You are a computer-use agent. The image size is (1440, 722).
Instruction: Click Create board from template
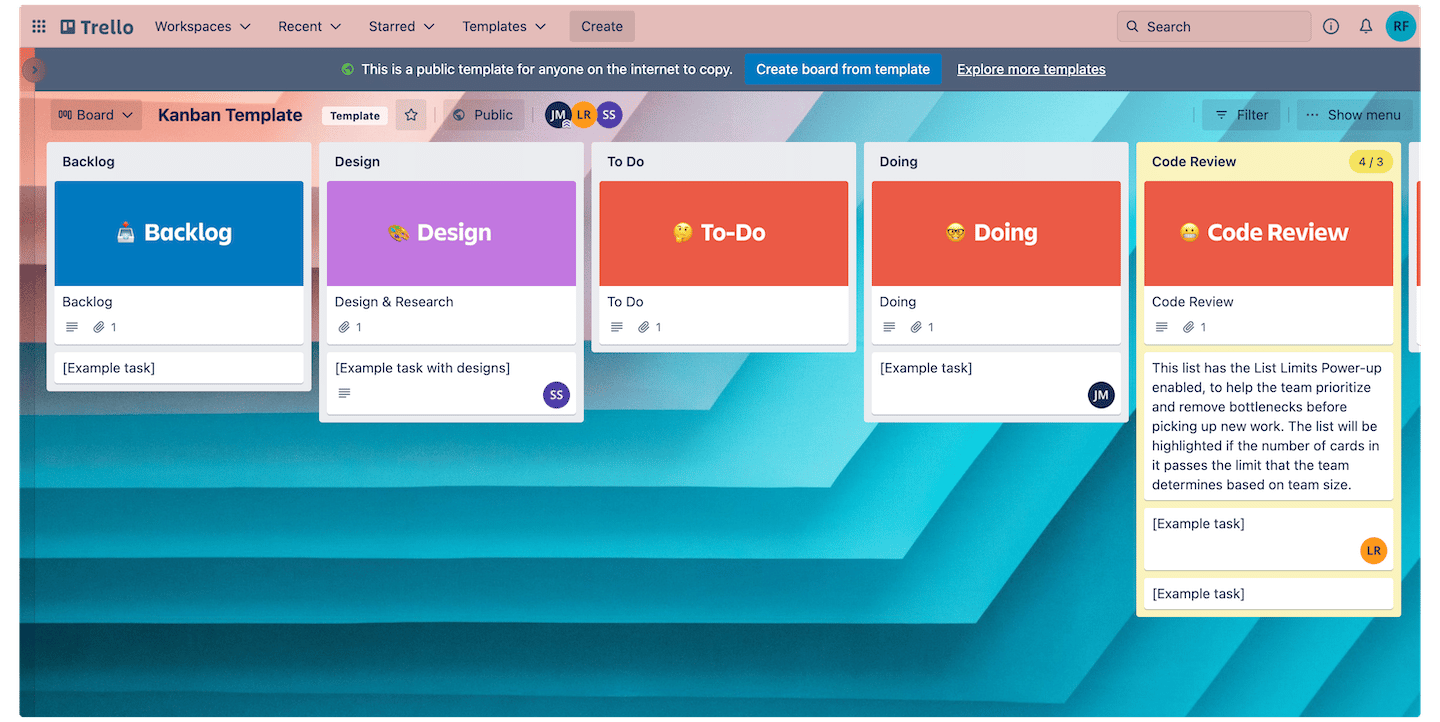click(x=843, y=69)
